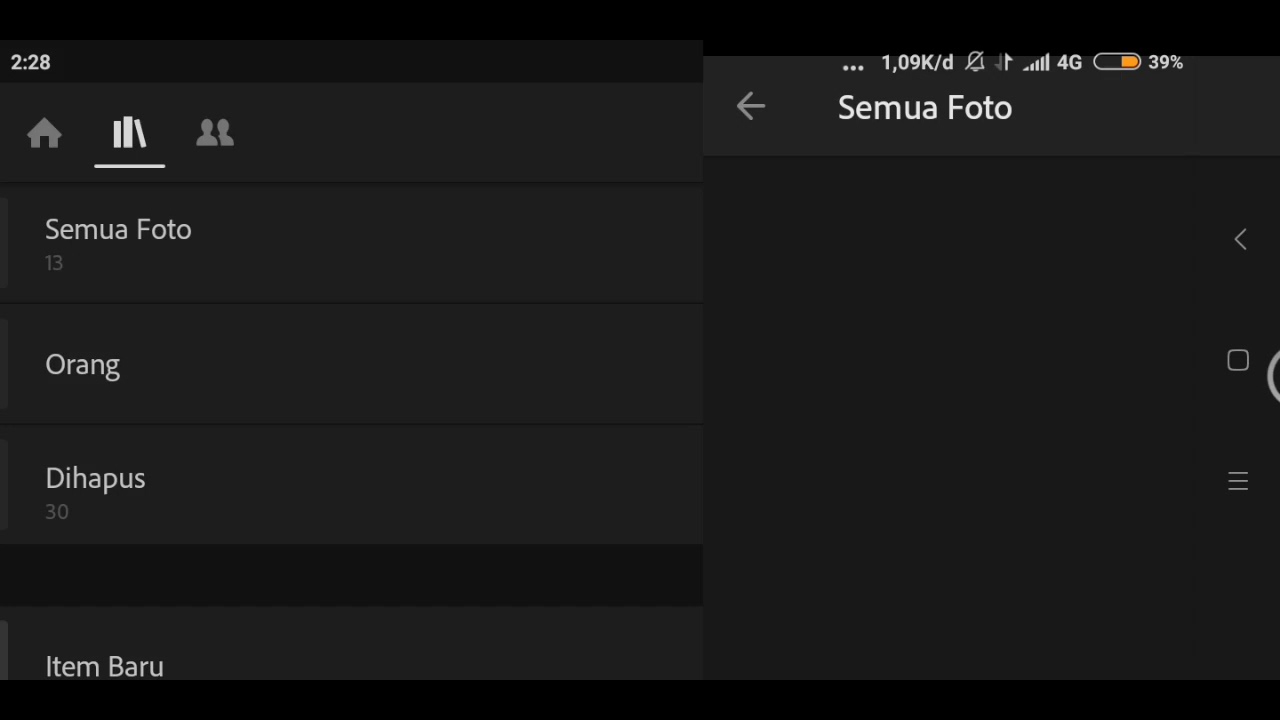Viewport: 1280px width, 720px height.
Task: Tap the back arrow beside Semua Foto
Action: pos(750,106)
